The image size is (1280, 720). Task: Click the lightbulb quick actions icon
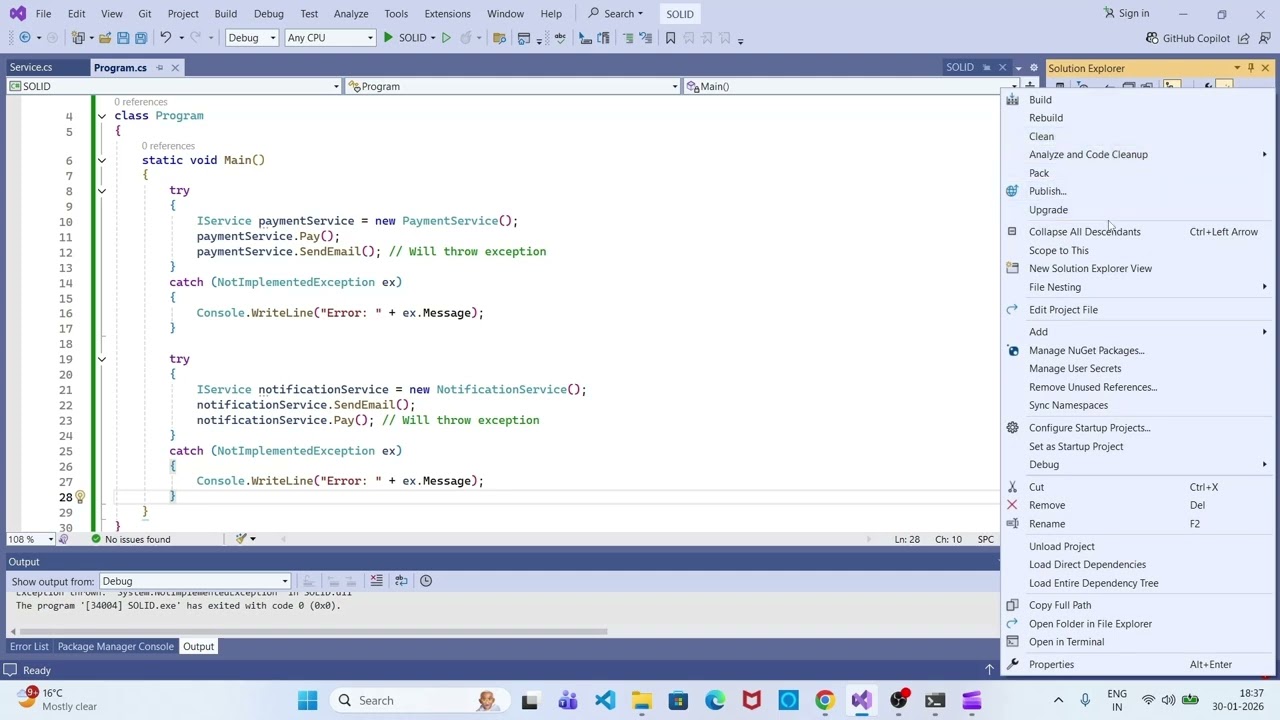[x=80, y=497]
